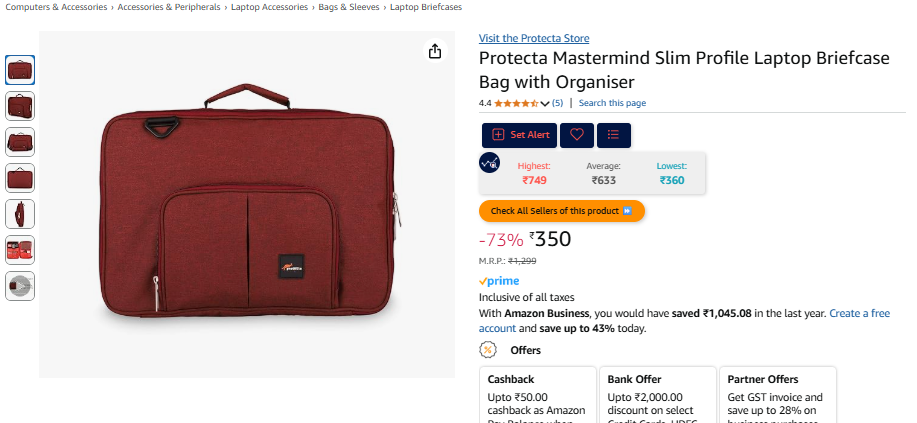Add to wishlist with heart icon
This screenshot has height=423, width=917.
[x=577, y=135]
